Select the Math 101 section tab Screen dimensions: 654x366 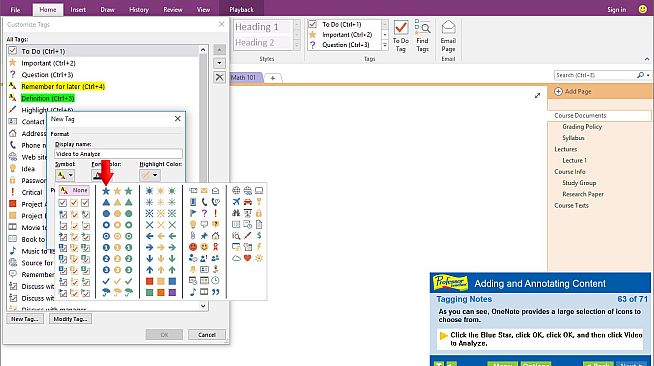pyautogui.click(x=245, y=77)
